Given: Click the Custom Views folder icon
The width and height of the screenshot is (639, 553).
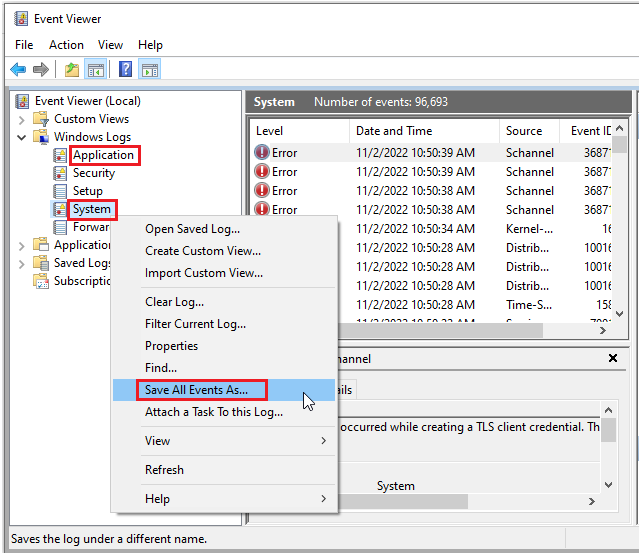Looking at the screenshot, I should pyautogui.click(x=41, y=119).
